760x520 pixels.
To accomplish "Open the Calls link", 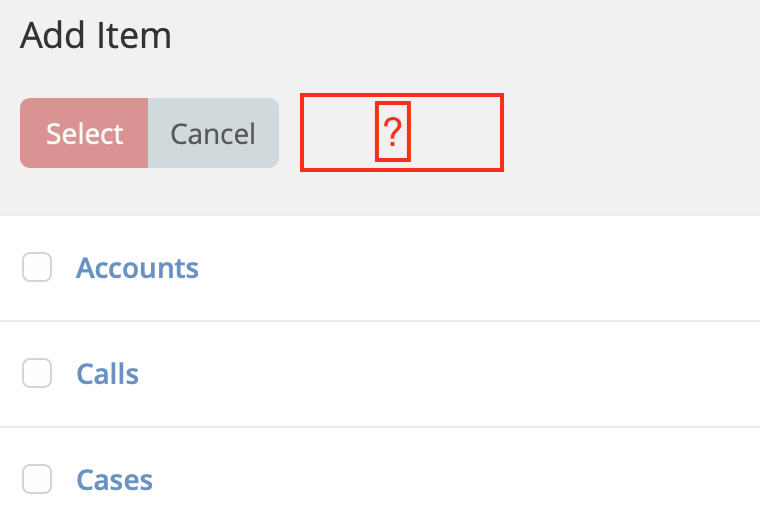I will (x=107, y=374).
